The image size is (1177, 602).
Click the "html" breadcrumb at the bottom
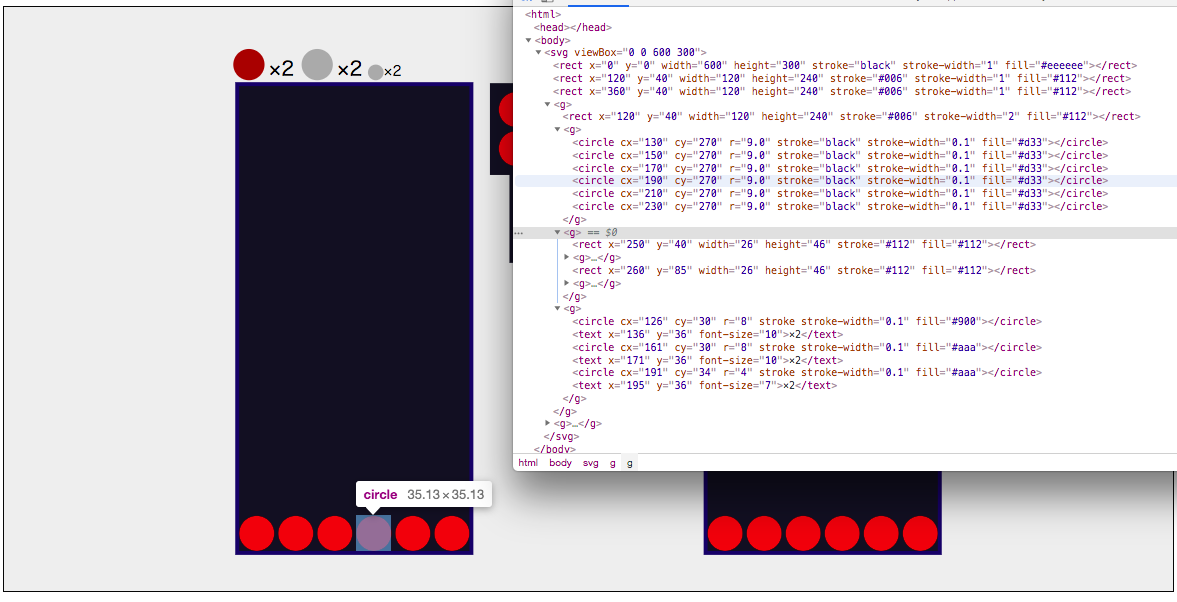point(527,462)
